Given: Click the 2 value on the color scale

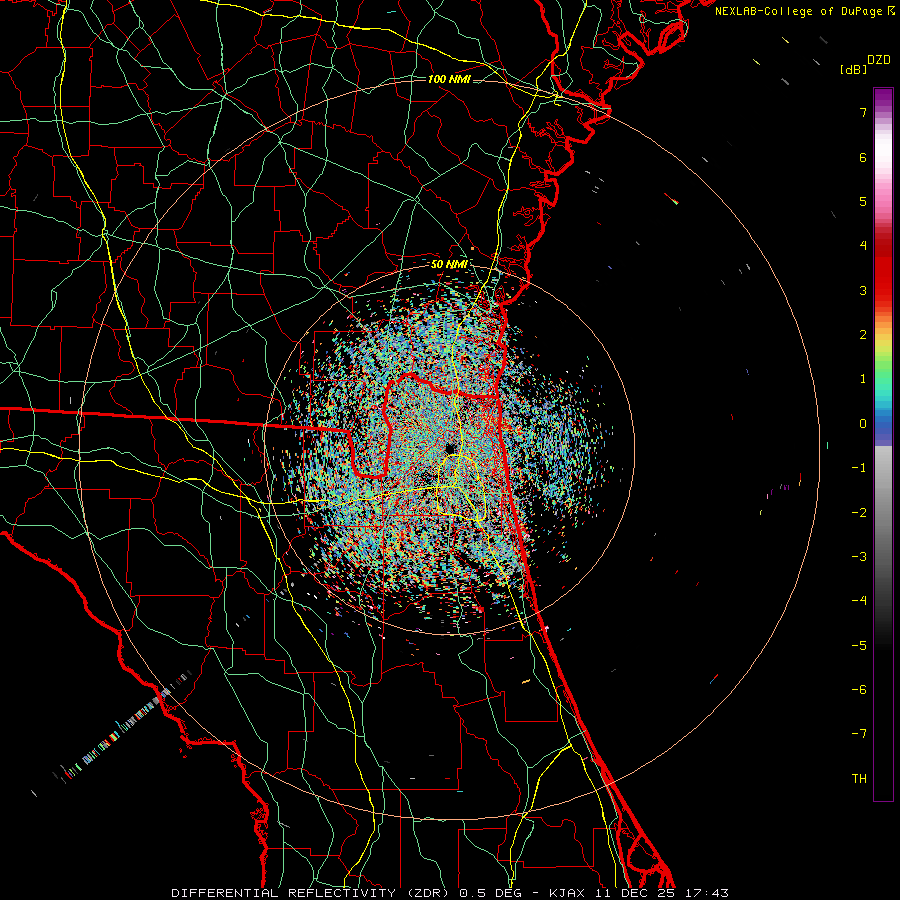Looking at the screenshot, I should tap(863, 335).
